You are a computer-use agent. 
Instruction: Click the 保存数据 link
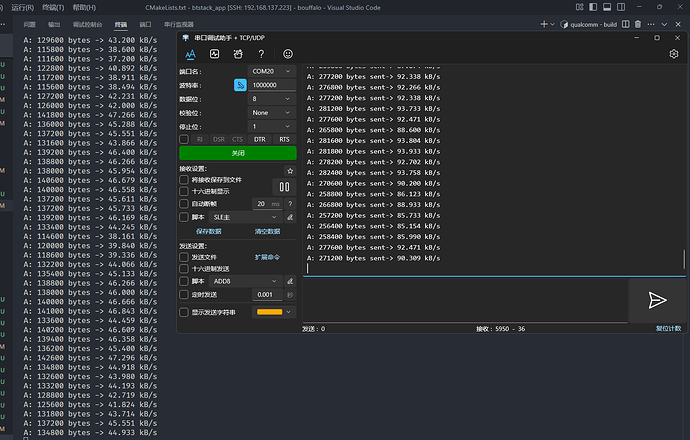pos(209,231)
